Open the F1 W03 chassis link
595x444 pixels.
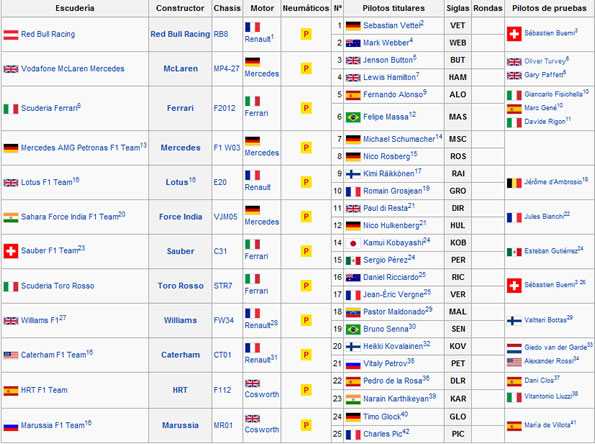(227, 148)
